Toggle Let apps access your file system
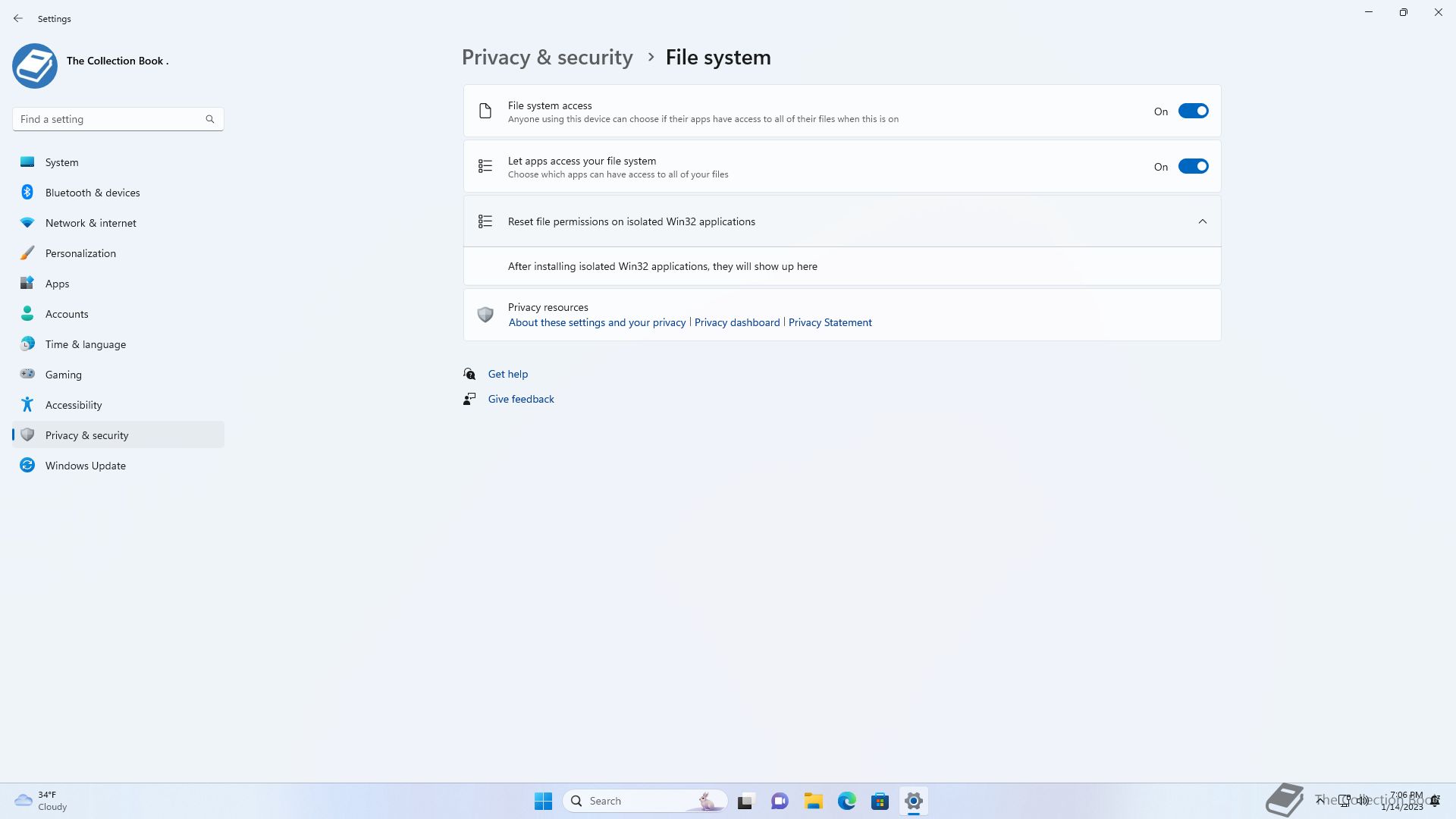Viewport: 1456px width, 819px height. tap(1193, 166)
